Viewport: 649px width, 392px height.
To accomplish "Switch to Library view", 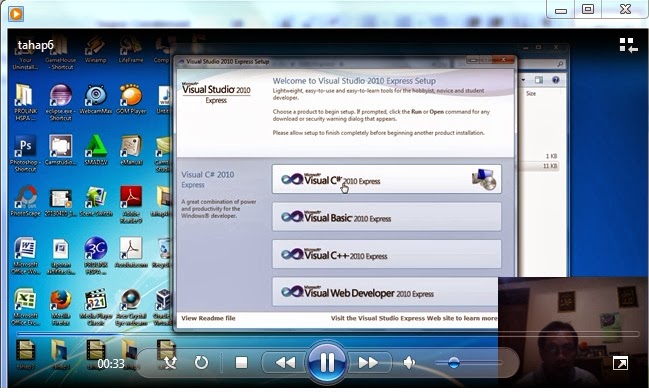I will (x=628, y=45).
